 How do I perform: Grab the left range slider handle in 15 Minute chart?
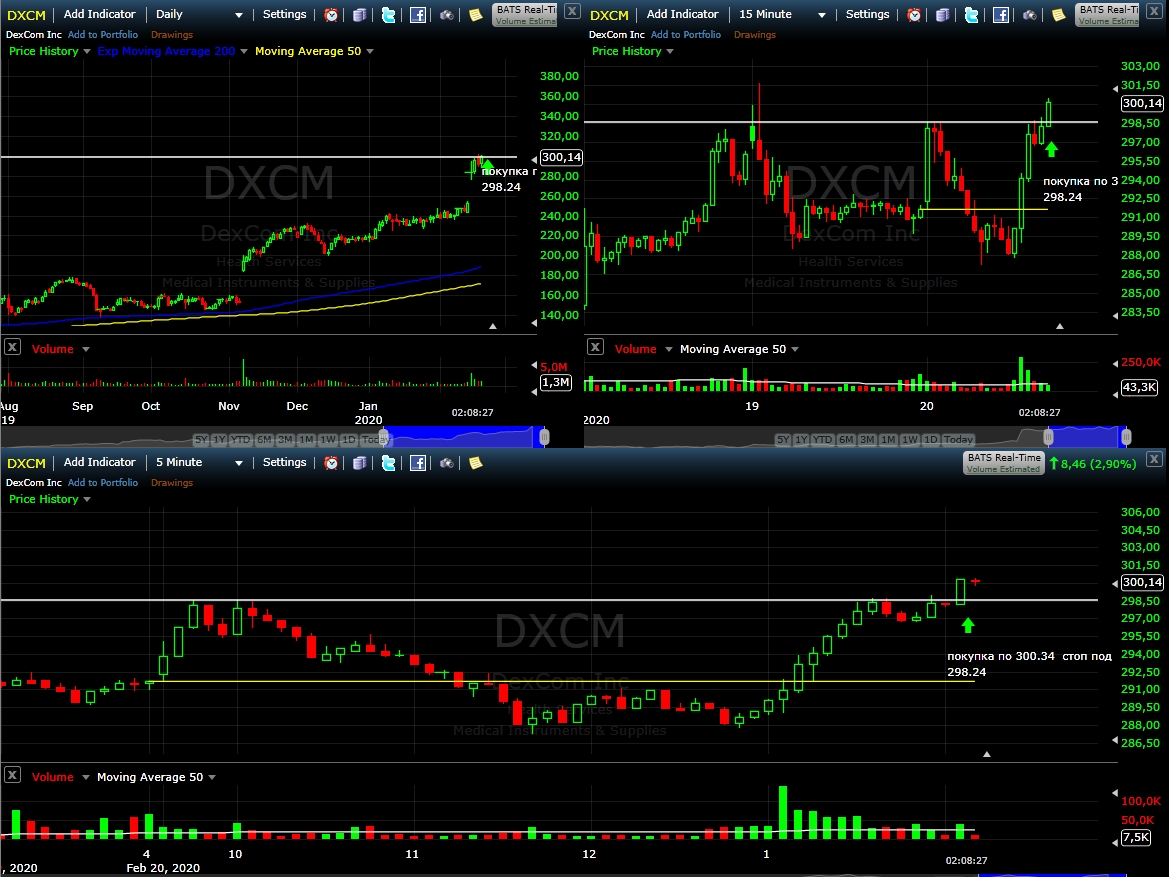pyautogui.click(x=1048, y=437)
